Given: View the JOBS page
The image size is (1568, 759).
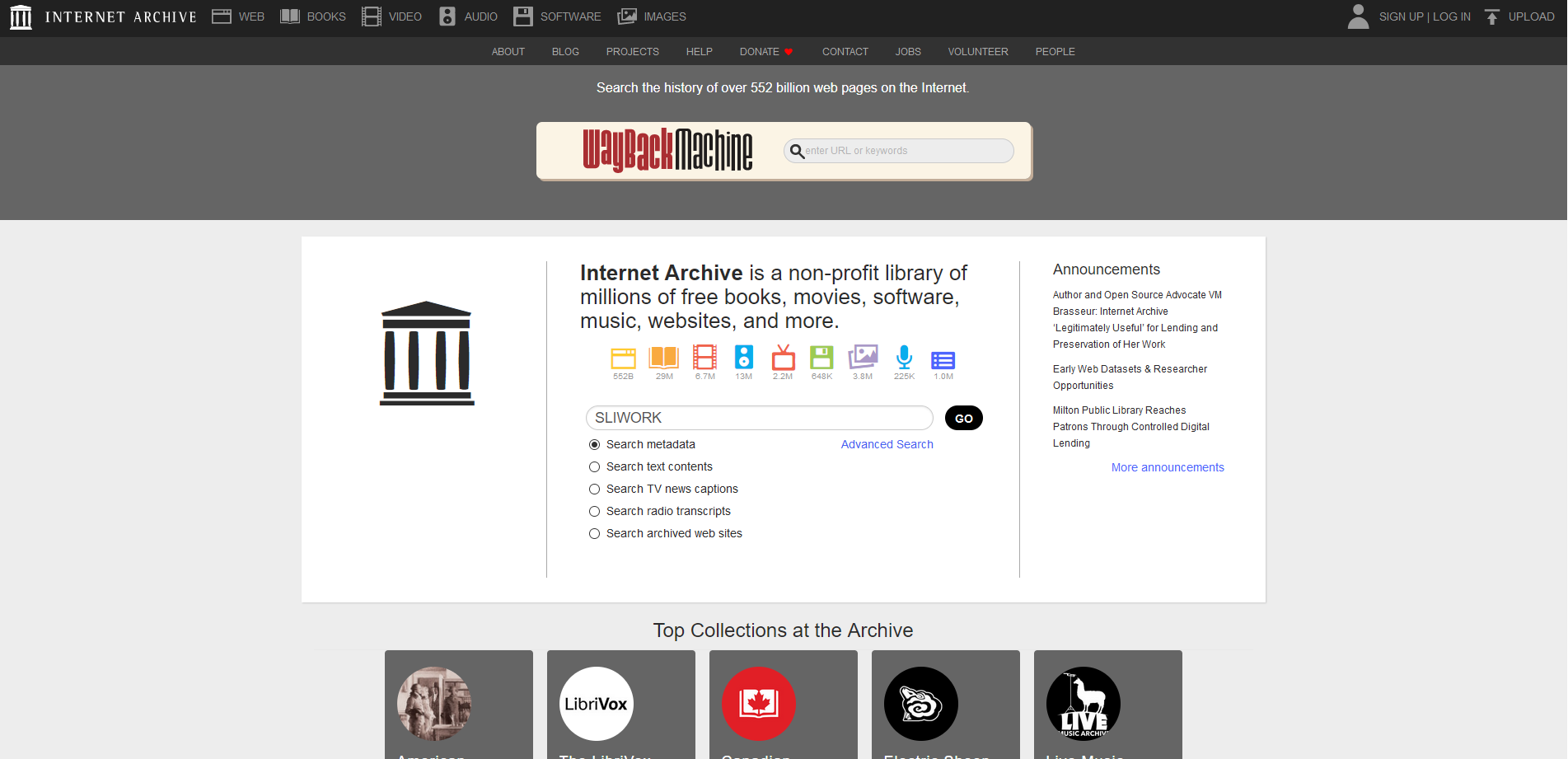Looking at the screenshot, I should (x=908, y=52).
